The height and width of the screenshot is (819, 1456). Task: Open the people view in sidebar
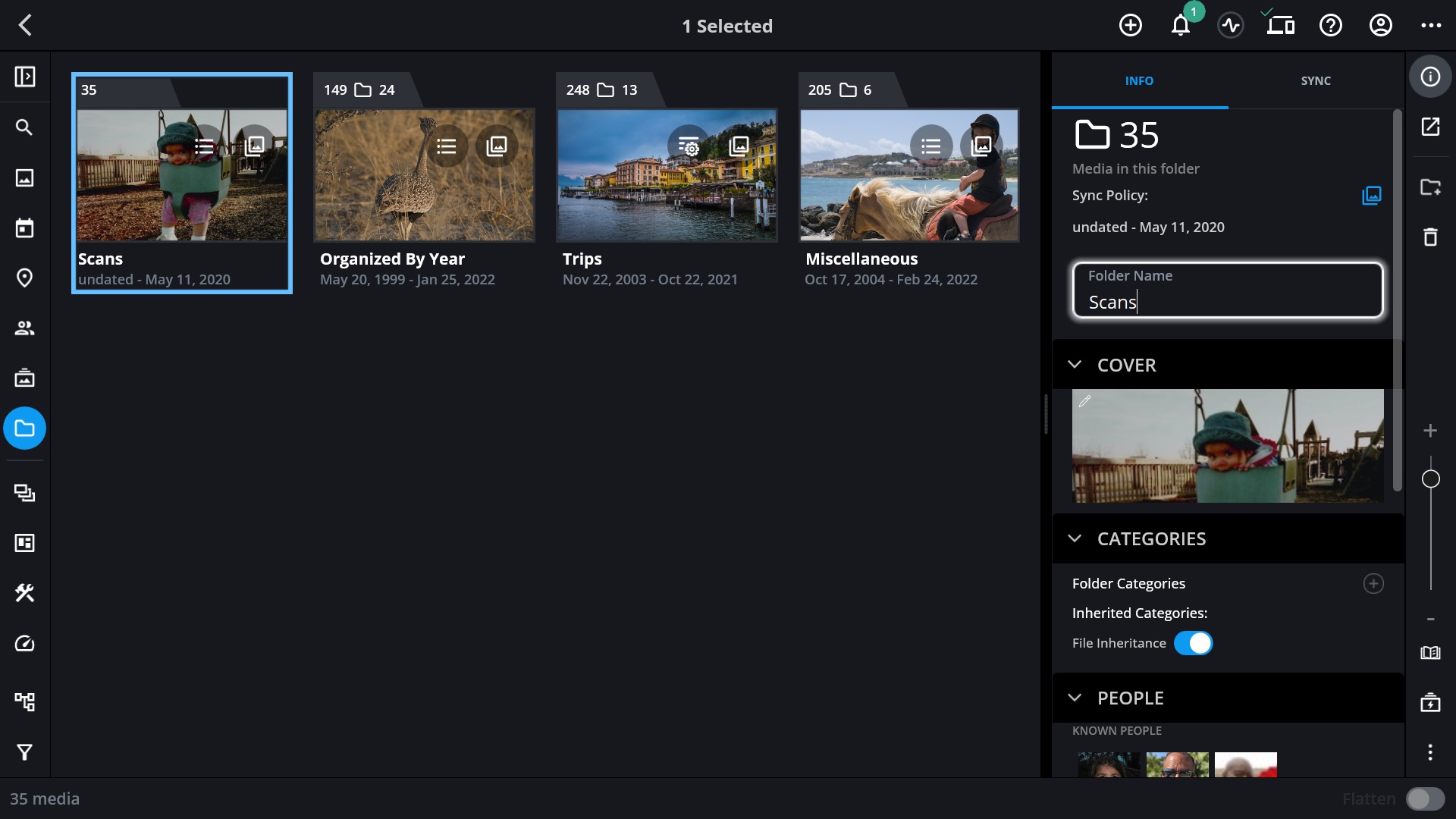point(25,328)
